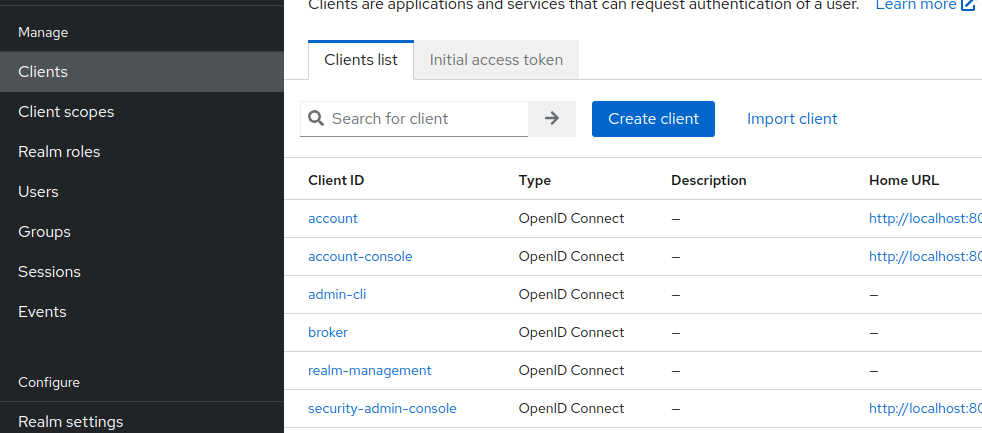
Task: Open the account-console client
Action: click(x=360, y=257)
